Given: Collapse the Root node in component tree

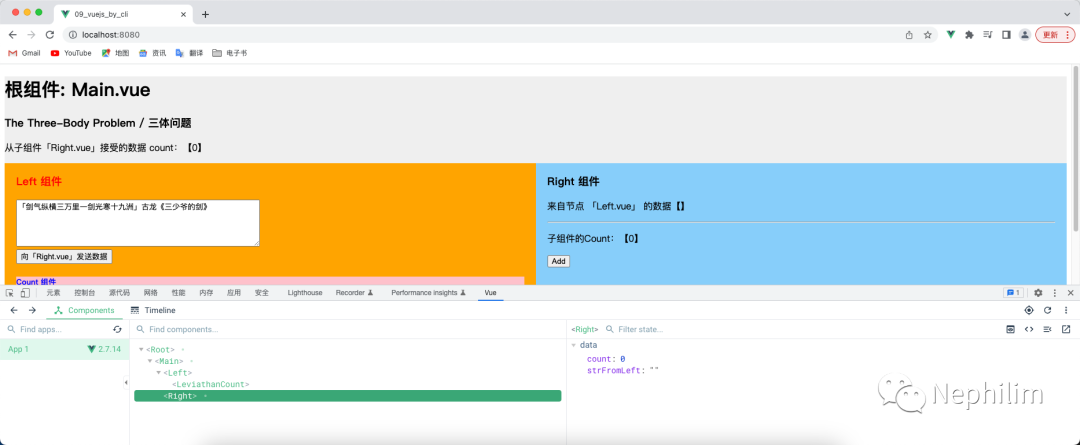Looking at the screenshot, I should point(142,349).
